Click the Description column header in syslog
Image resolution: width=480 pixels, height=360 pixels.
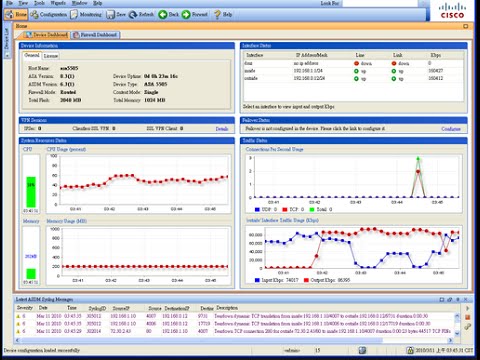click(227, 308)
